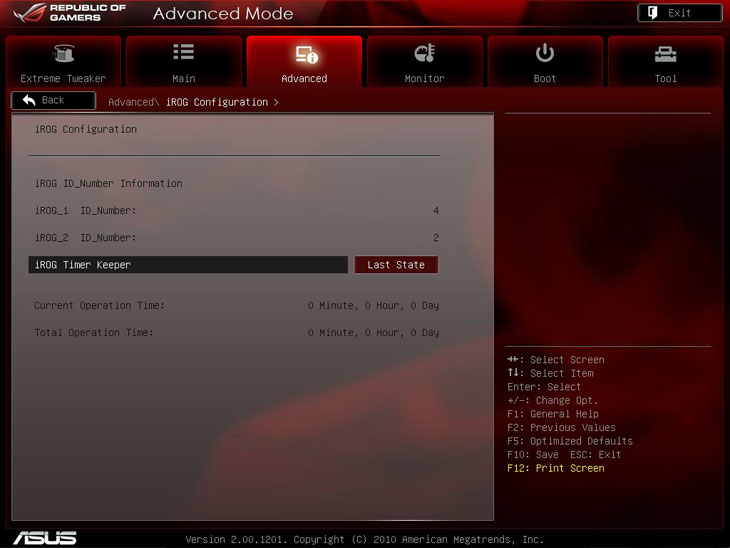This screenshot has height=548, width=730.
Task: Open the Last State dropdown
Action: pos(396,265)
